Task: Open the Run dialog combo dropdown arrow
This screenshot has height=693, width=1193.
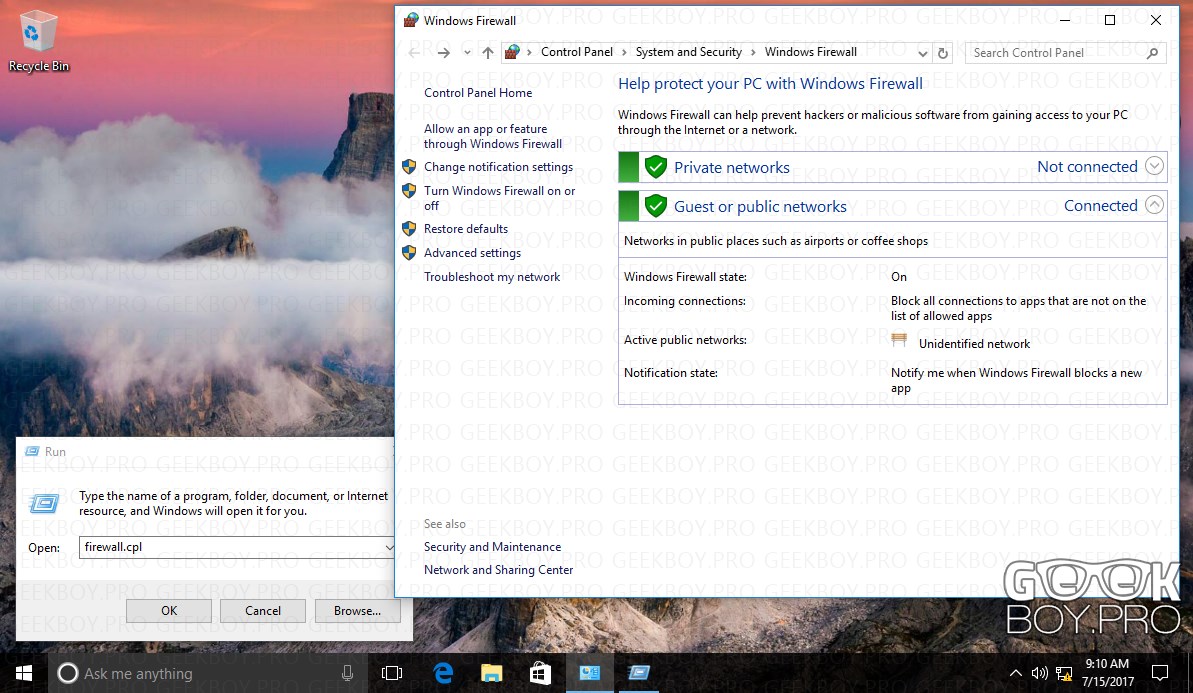Action: [389, 547]
